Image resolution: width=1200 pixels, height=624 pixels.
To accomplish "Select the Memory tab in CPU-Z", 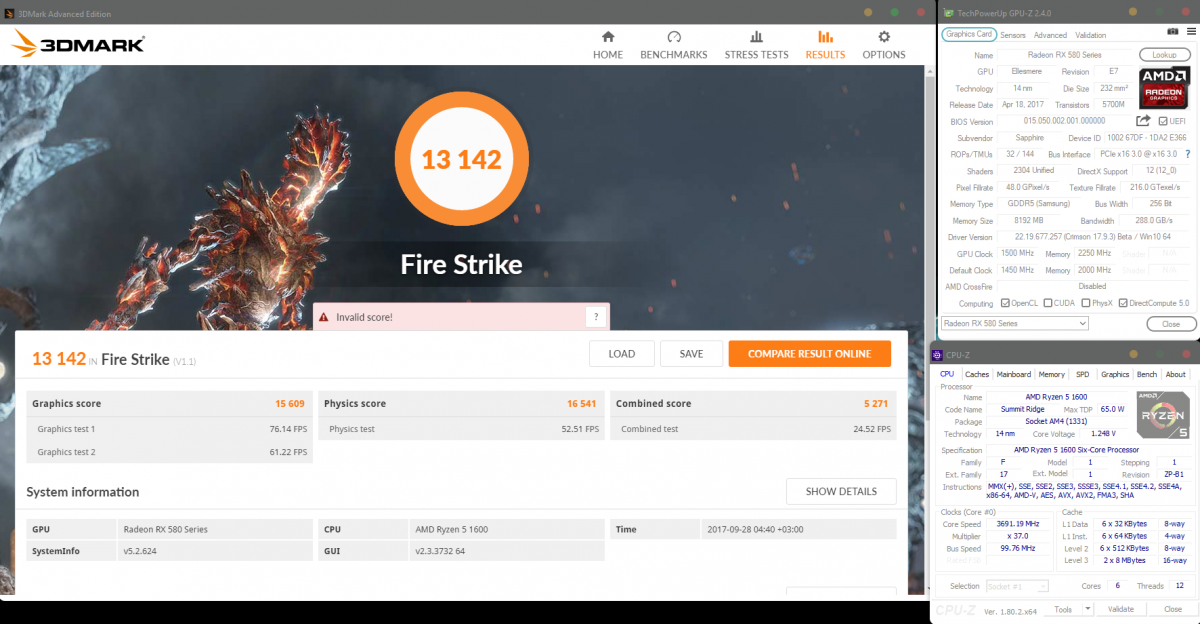I will pyautogui.click(x=1051, y=374).
